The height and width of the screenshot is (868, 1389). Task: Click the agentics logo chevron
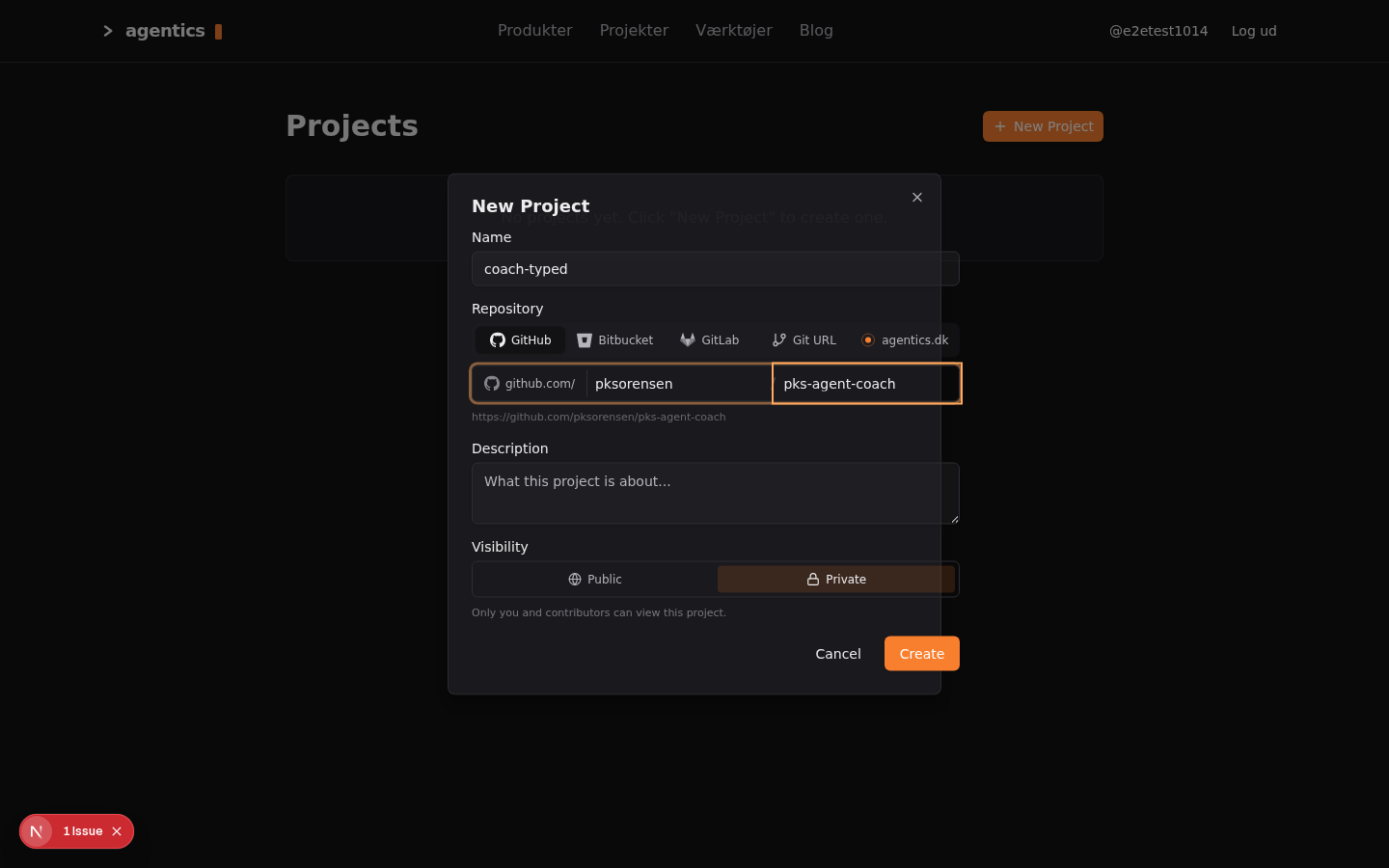pos(108,31)
